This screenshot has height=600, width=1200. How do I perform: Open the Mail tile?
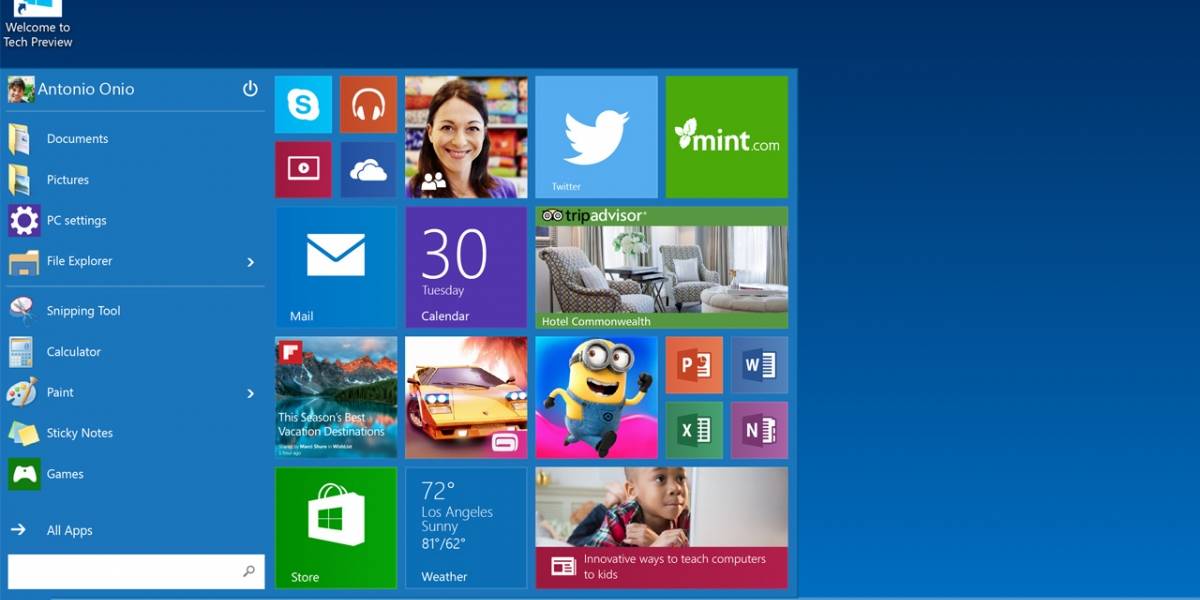(x=336, y=267)
